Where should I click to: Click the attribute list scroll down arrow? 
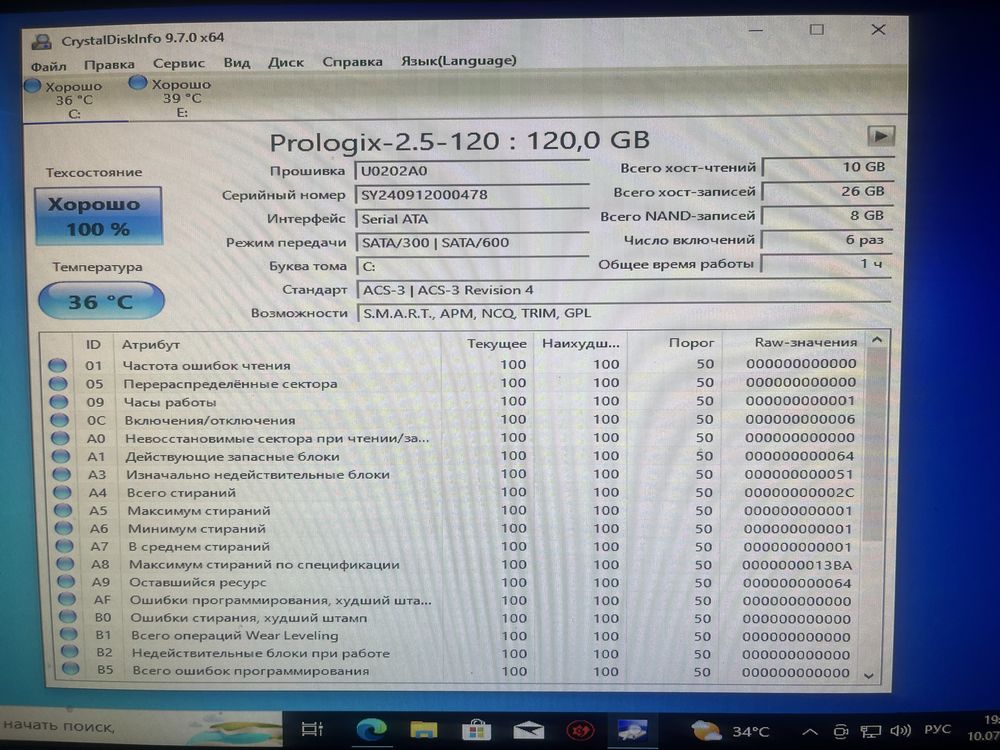[x=869, y=675]
